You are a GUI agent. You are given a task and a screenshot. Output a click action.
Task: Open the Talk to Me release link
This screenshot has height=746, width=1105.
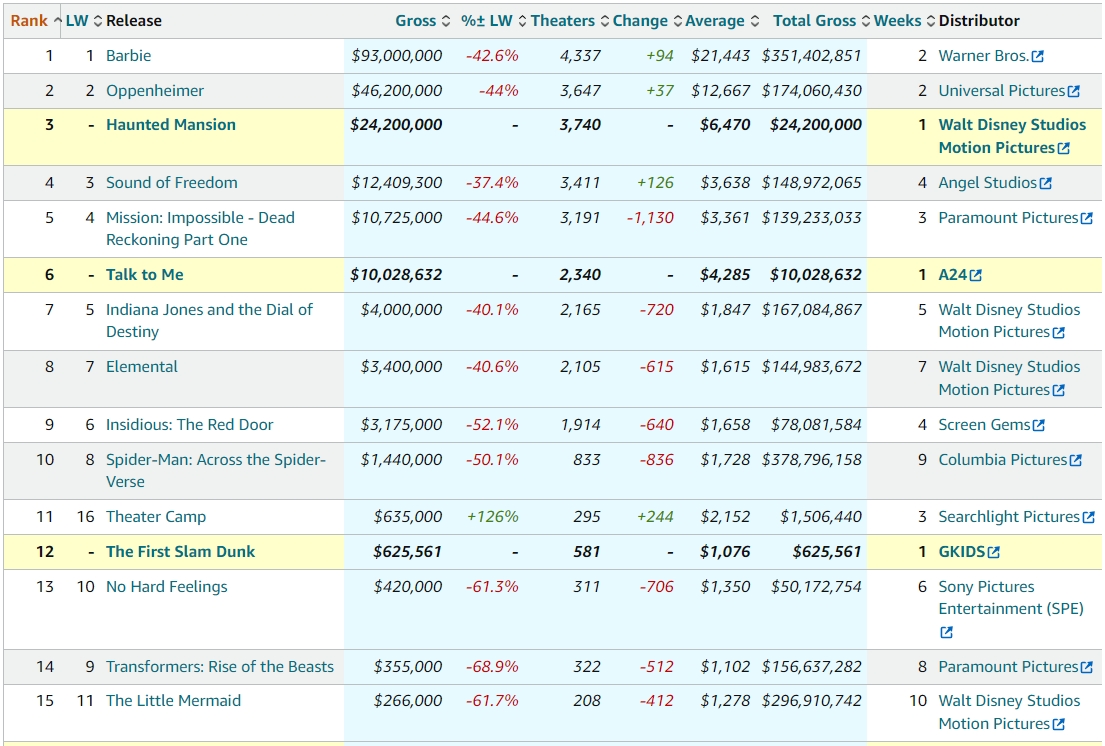click(x=144, y=275)
